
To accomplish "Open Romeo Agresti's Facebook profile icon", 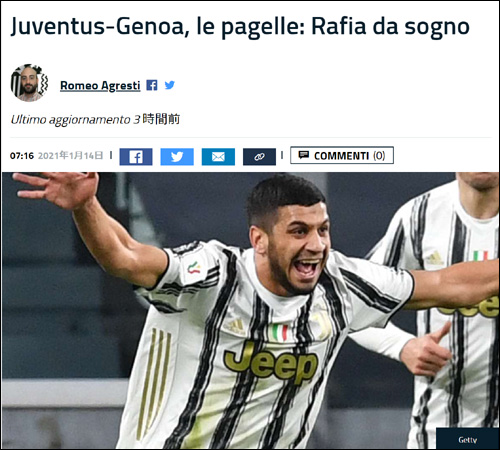I will coord(152,85).
